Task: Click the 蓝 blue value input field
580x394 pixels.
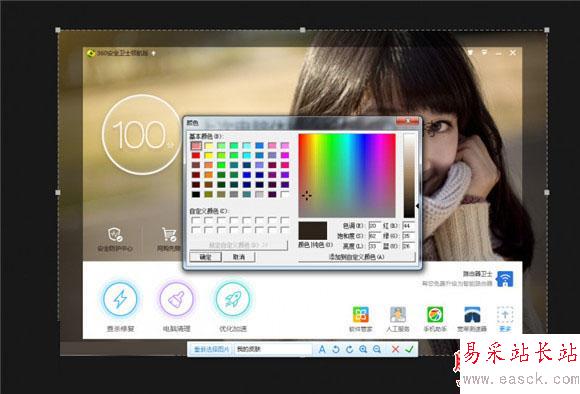Action: click(x=408, y=246)
